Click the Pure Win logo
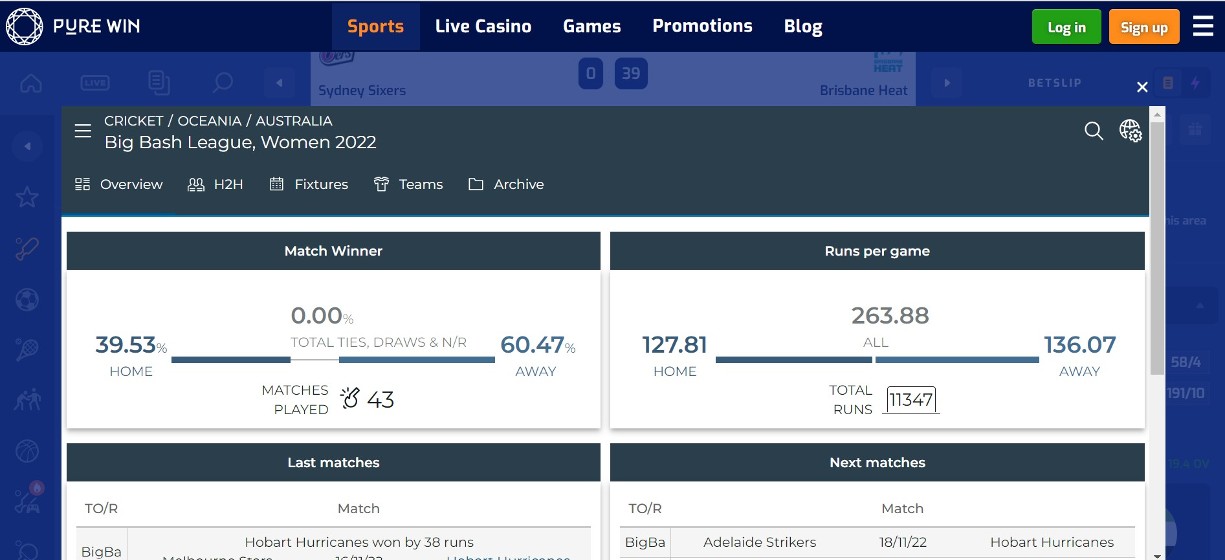1225x560 pixels. tap(72, 26)
